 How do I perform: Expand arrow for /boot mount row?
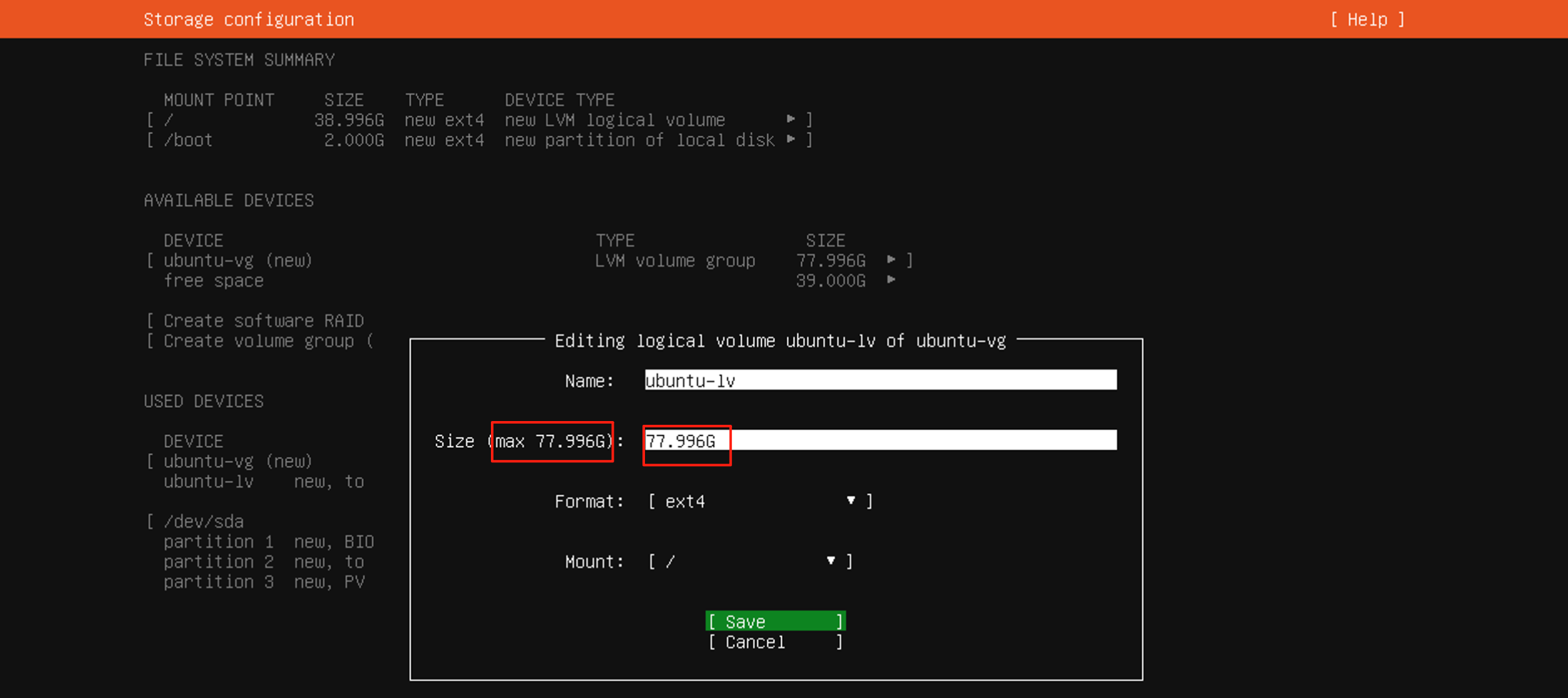point(791,139)
